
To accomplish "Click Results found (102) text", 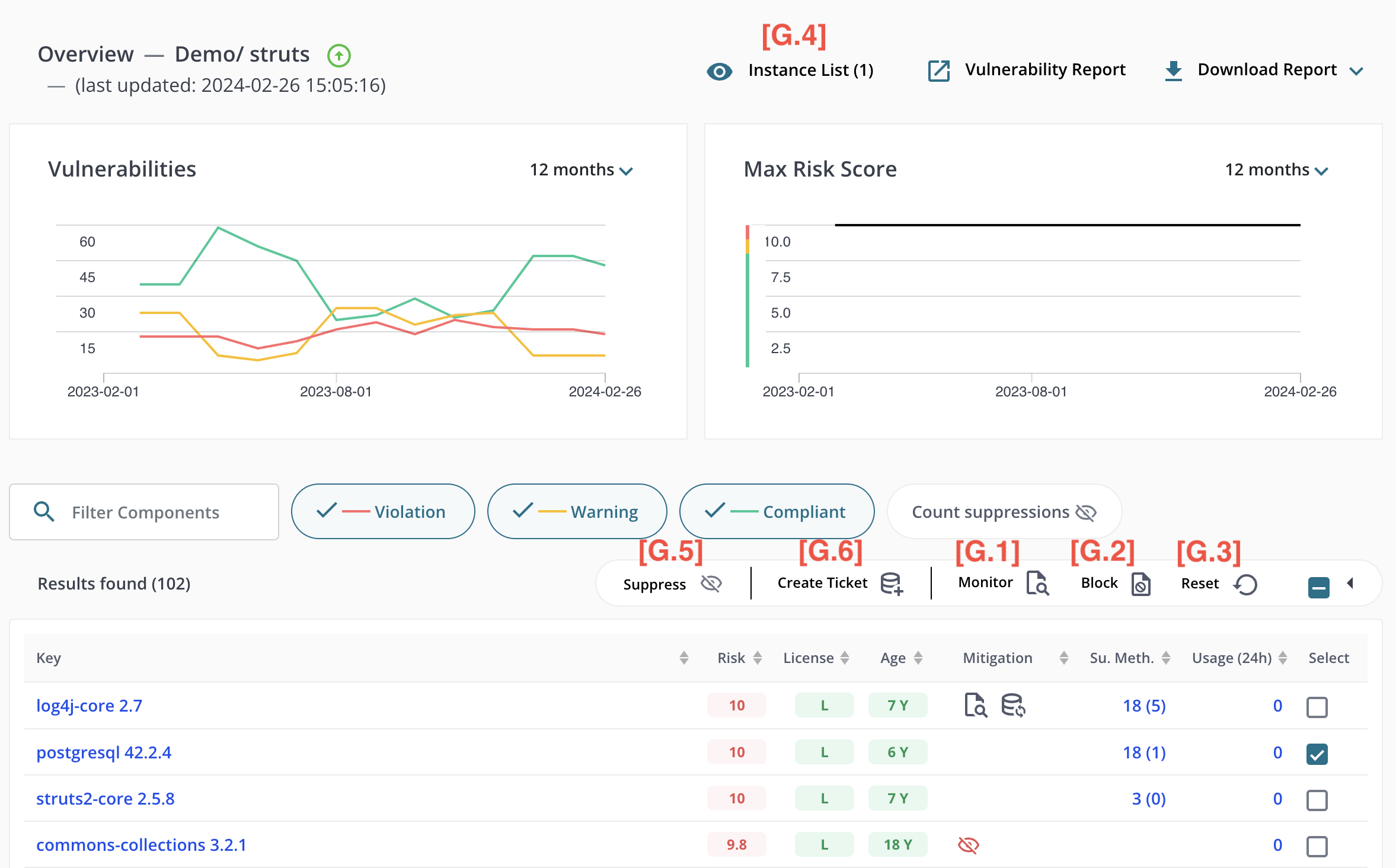I will 114,584.
